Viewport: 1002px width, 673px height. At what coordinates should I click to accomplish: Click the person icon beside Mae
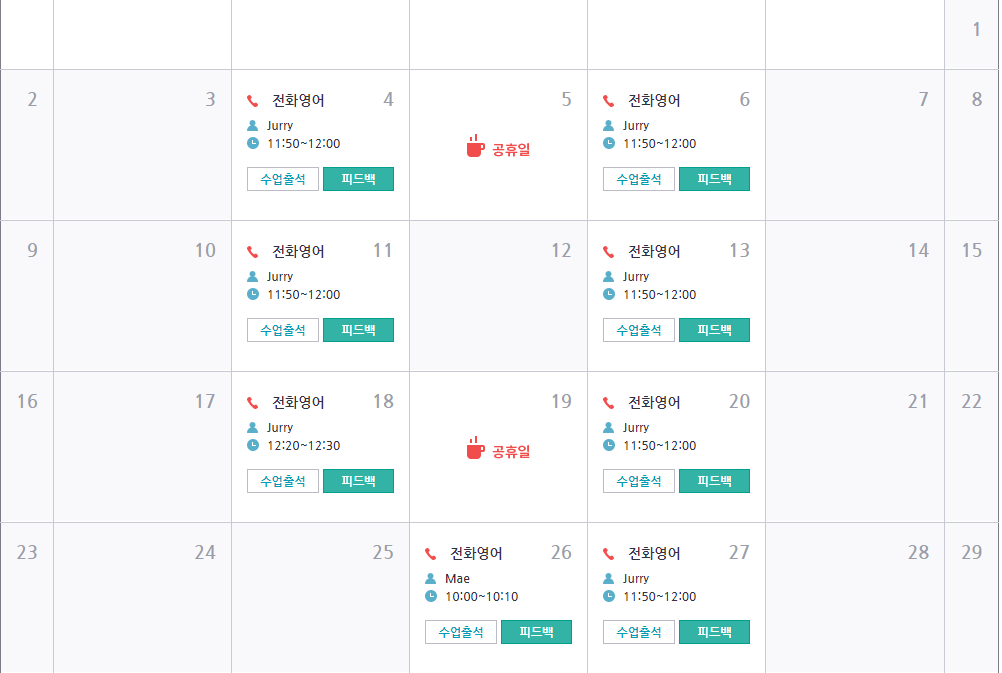coord(431,578)
